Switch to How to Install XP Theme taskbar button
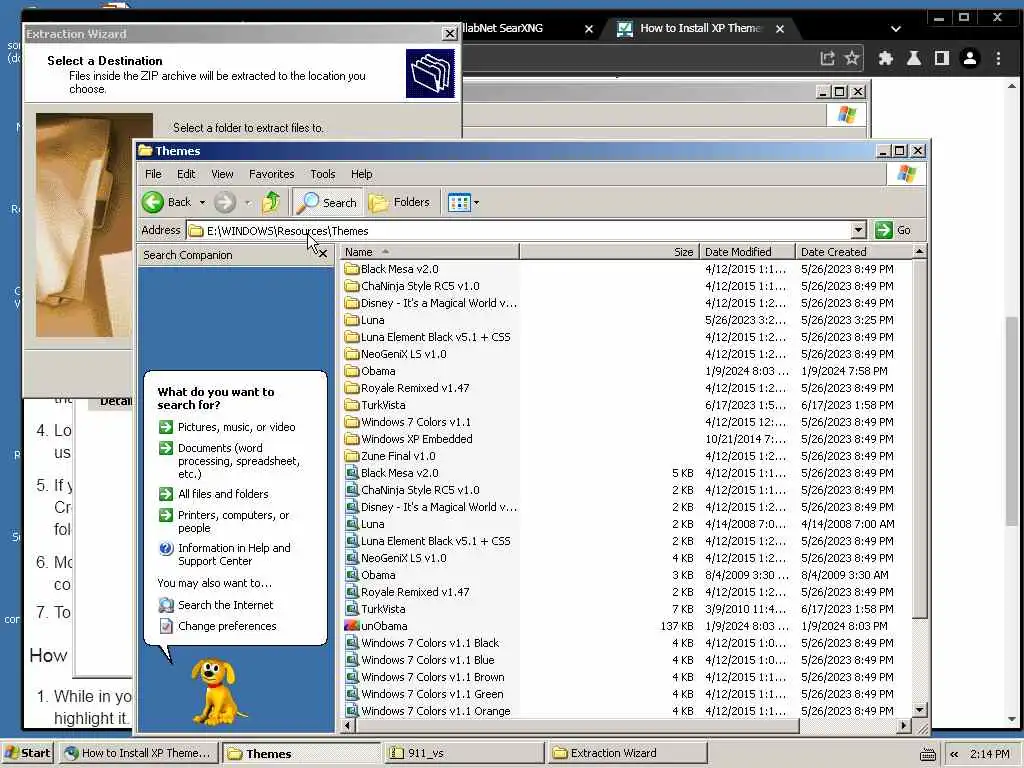The width and height of the screenshot is (1024, 768). (x=138, y=753)
